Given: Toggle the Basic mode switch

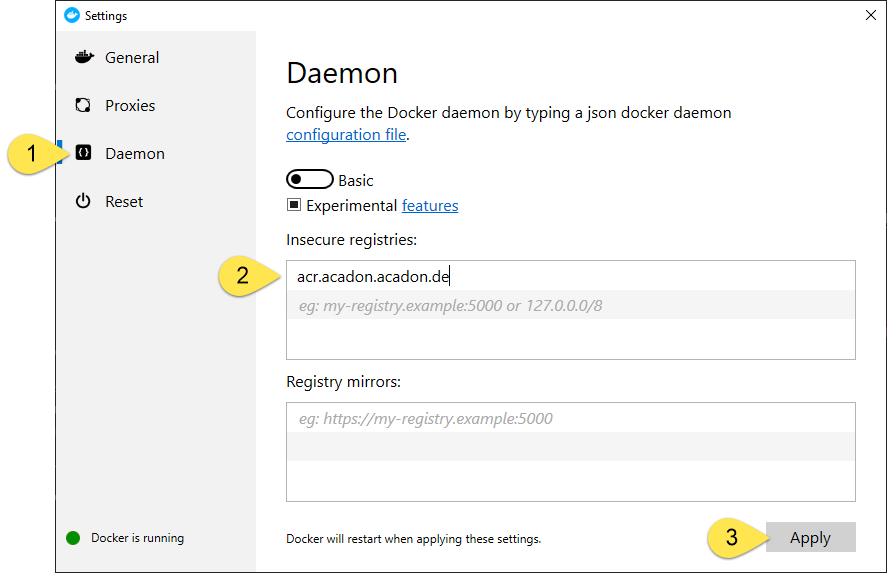Looking at the screenshot, I should pos(309,179).
